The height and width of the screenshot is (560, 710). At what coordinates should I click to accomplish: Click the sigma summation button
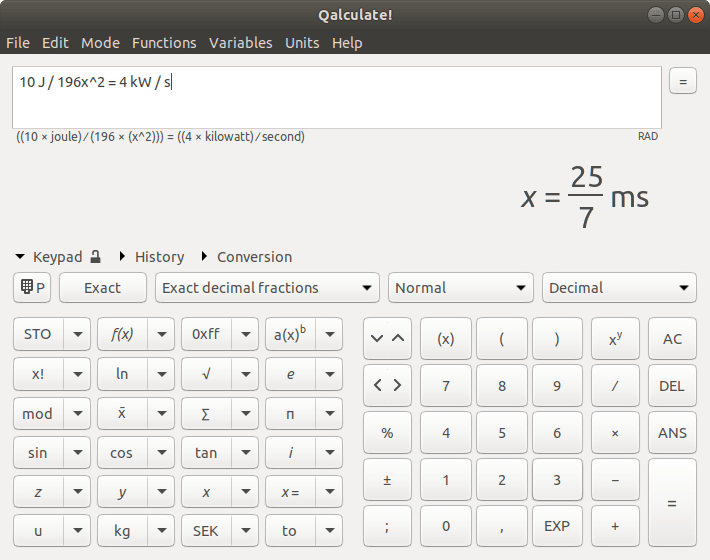pos(206,413)
